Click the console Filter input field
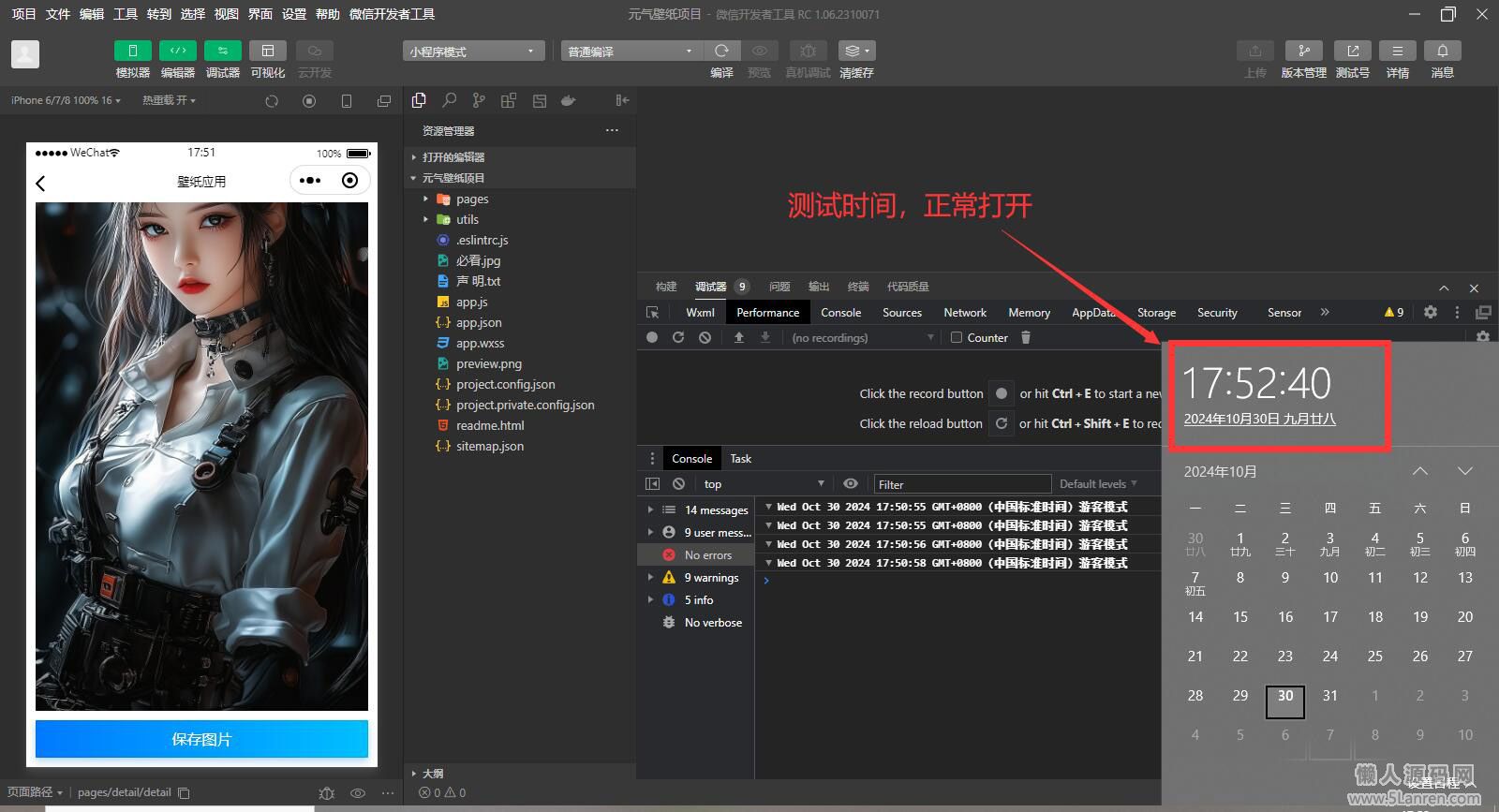This screenshot has width=1499, height=812. [961, 484]
